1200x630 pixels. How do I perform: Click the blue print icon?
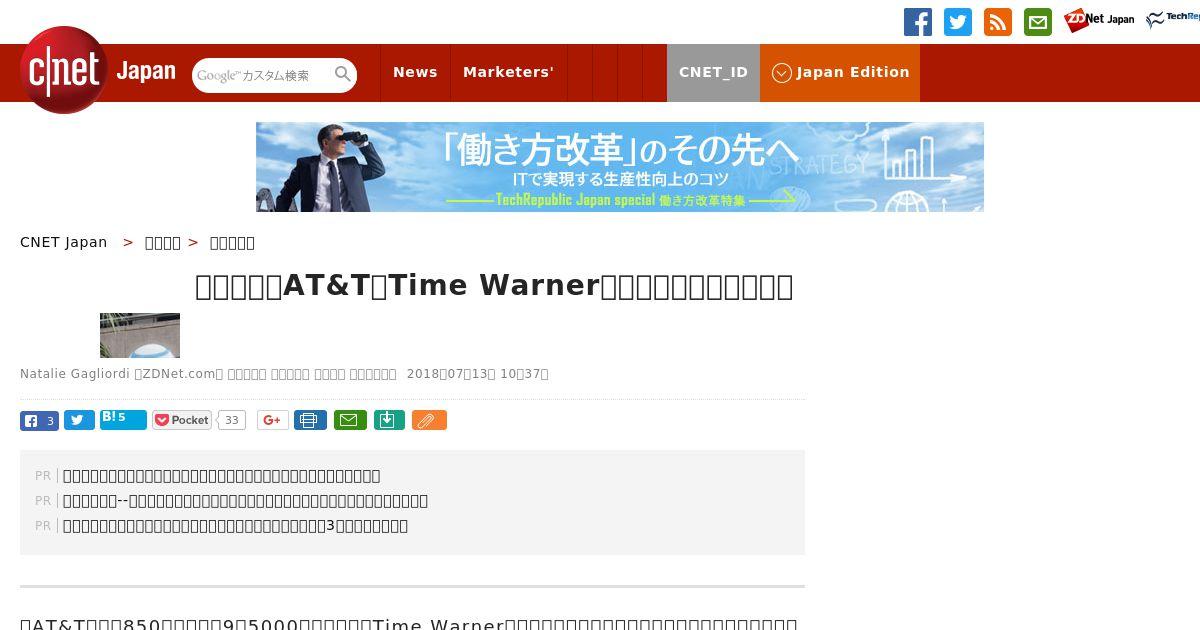[x=310, y=420]
